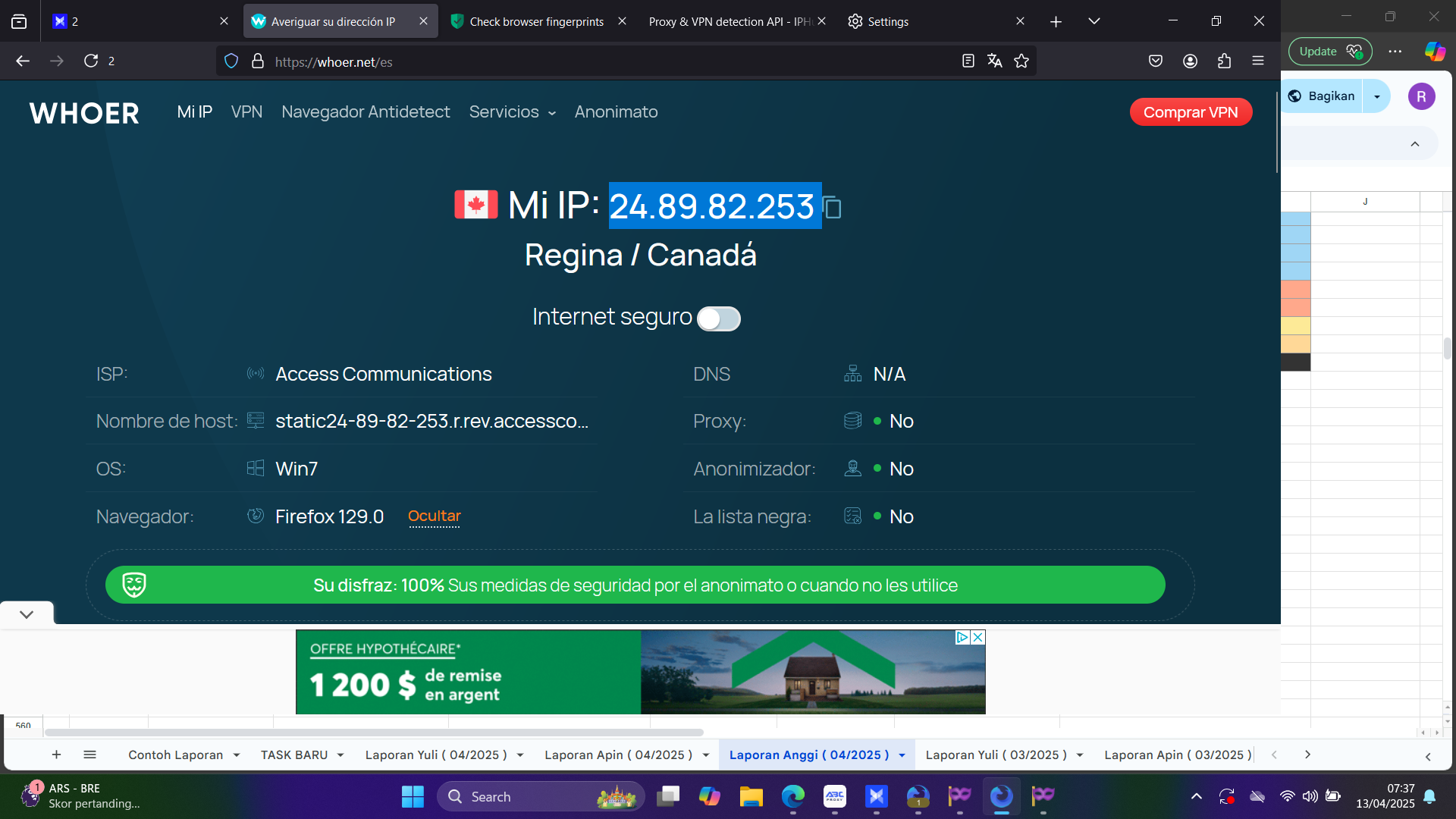The image size is (1456, 819).
Task: Open Microsoft Edge from the taskbar
Action: tap(793, 796)
